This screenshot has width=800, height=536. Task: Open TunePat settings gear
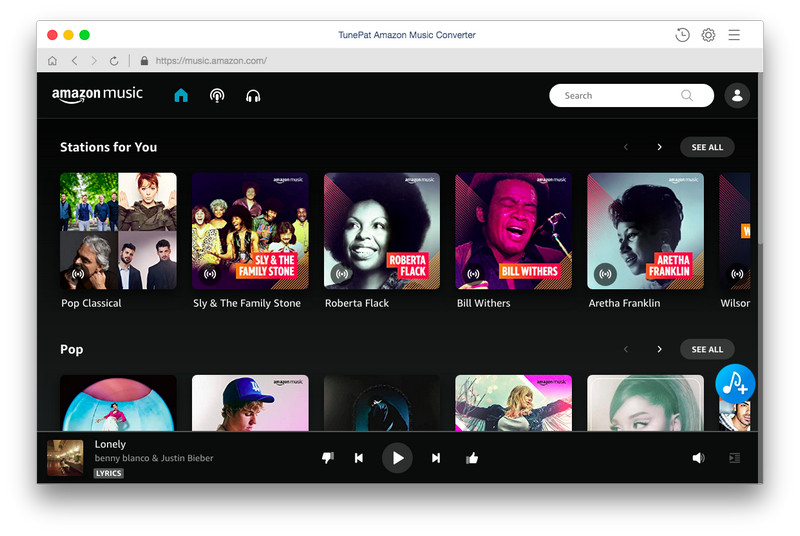[x=708, y=35]
